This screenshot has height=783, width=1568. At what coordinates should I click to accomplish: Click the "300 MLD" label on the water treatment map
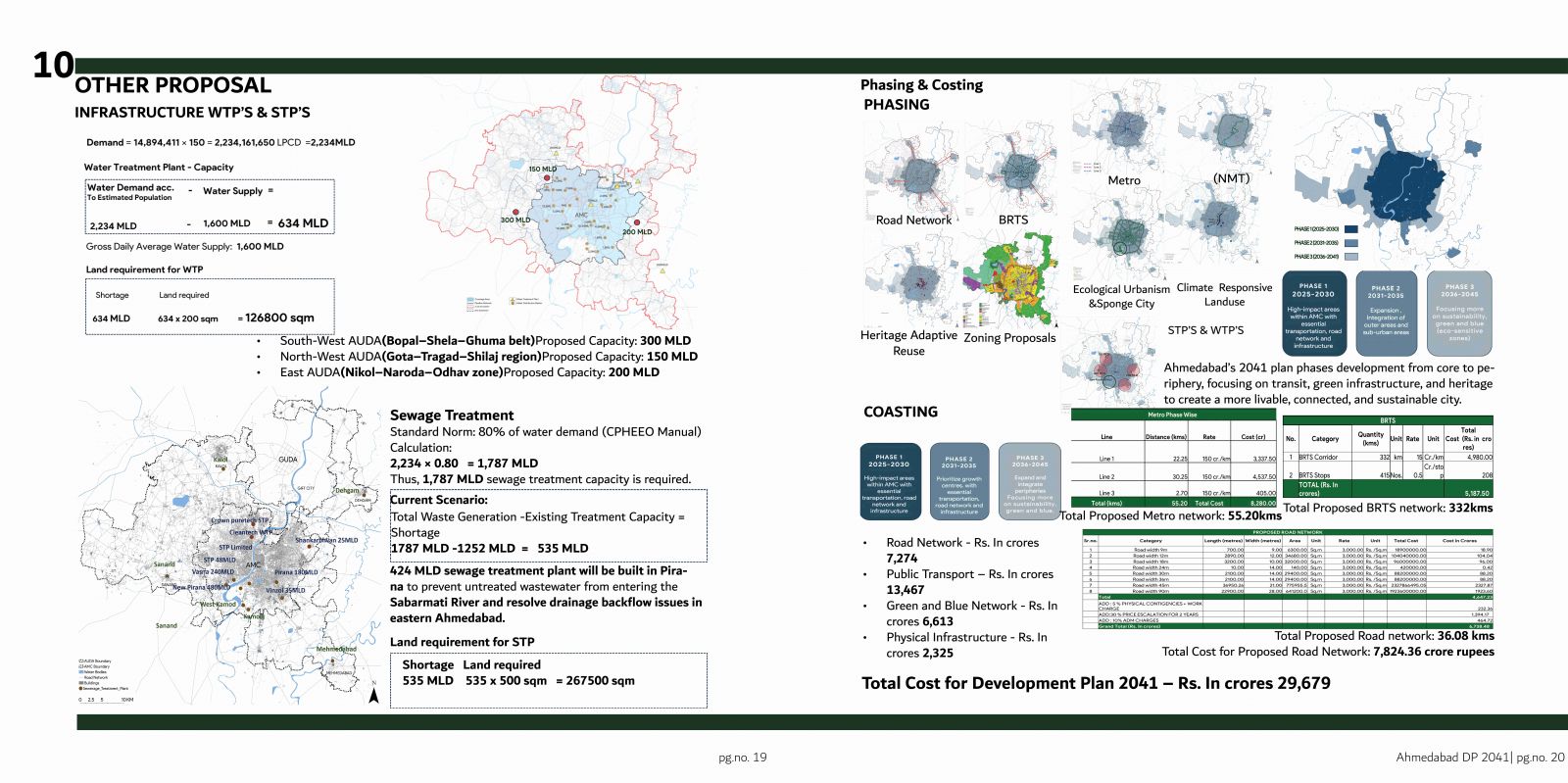[x=514, y=220]
